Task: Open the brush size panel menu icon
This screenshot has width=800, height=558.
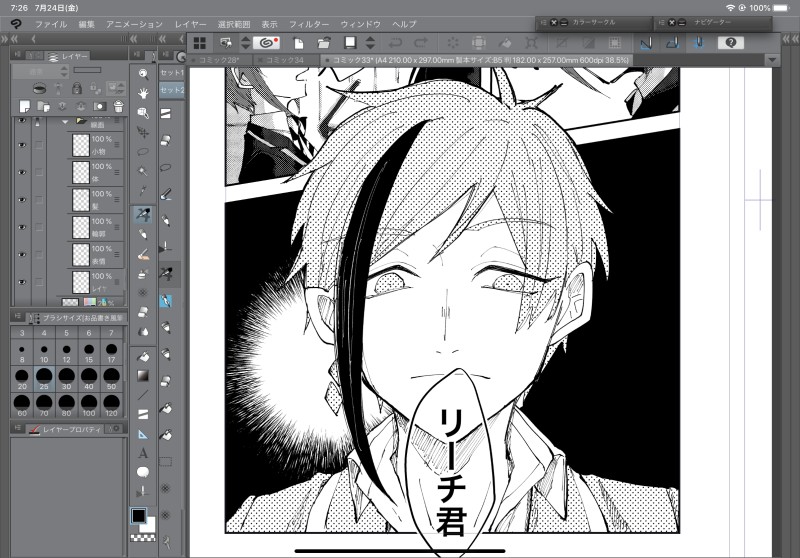Action: pos(17,317)
